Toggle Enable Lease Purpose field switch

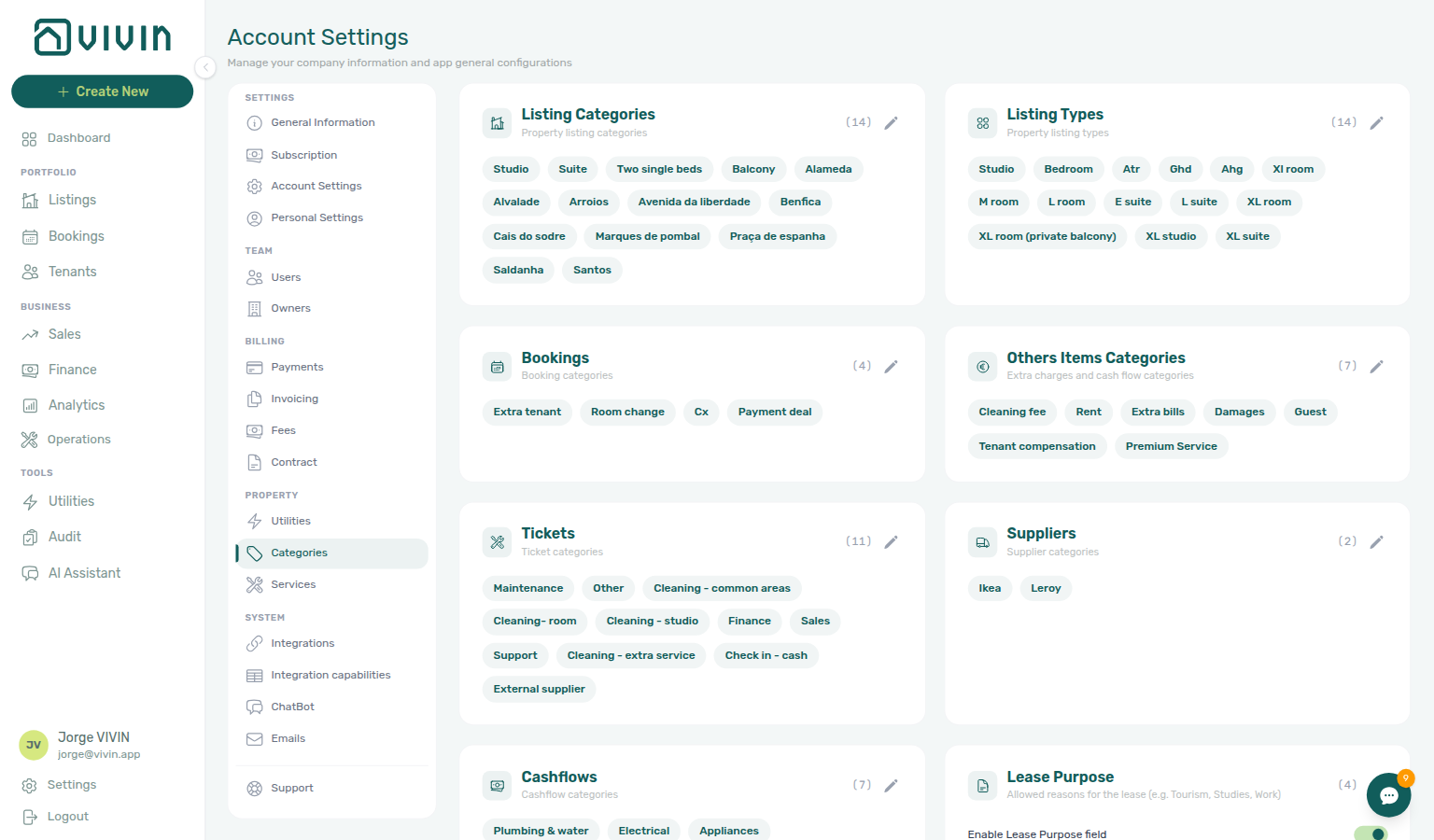click(1371, 833)
